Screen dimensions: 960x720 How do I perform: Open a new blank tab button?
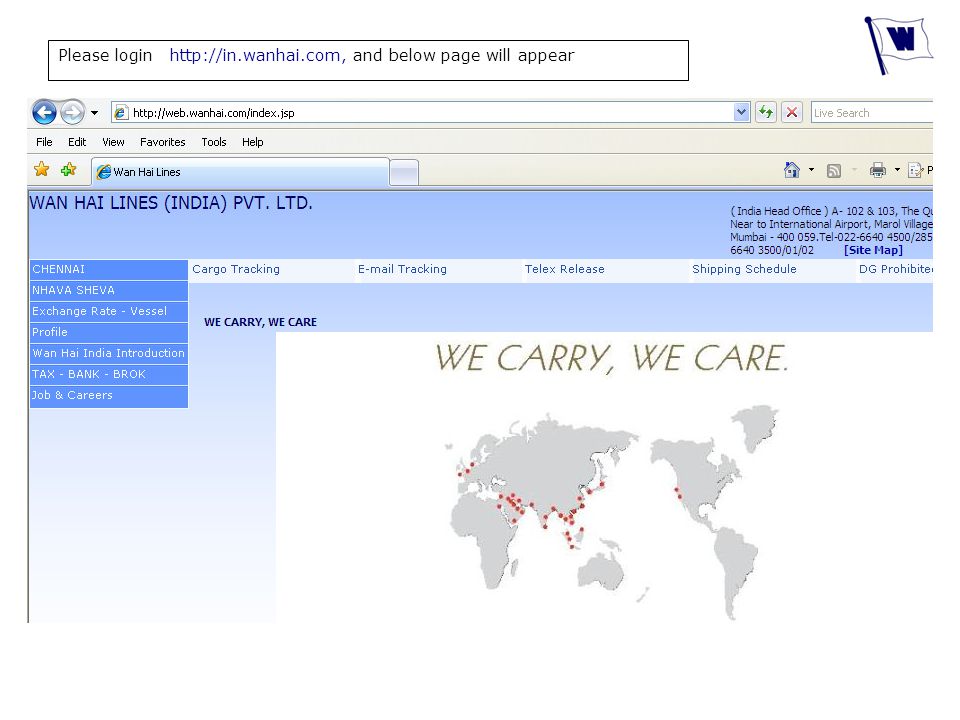click(x=404, y=173)
